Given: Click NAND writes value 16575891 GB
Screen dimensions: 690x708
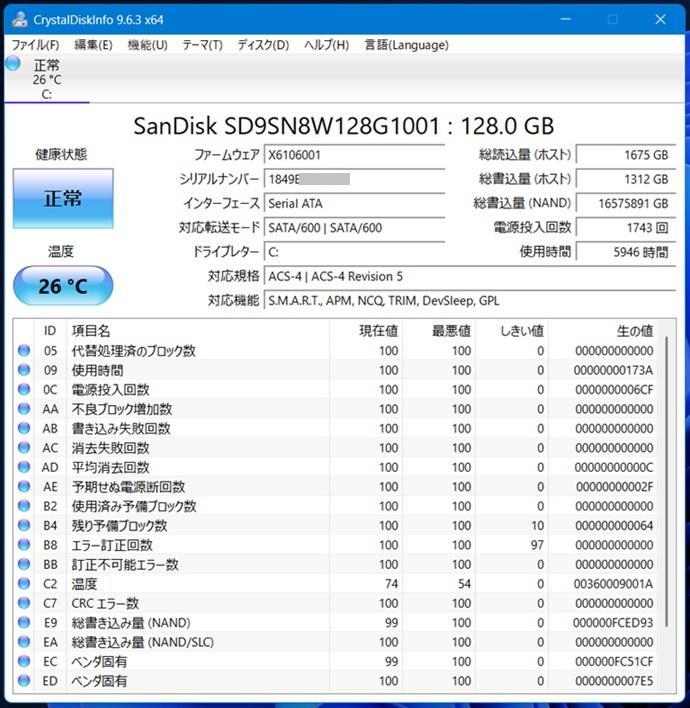Looking at the screenshot, I should [x=626, y=203].
